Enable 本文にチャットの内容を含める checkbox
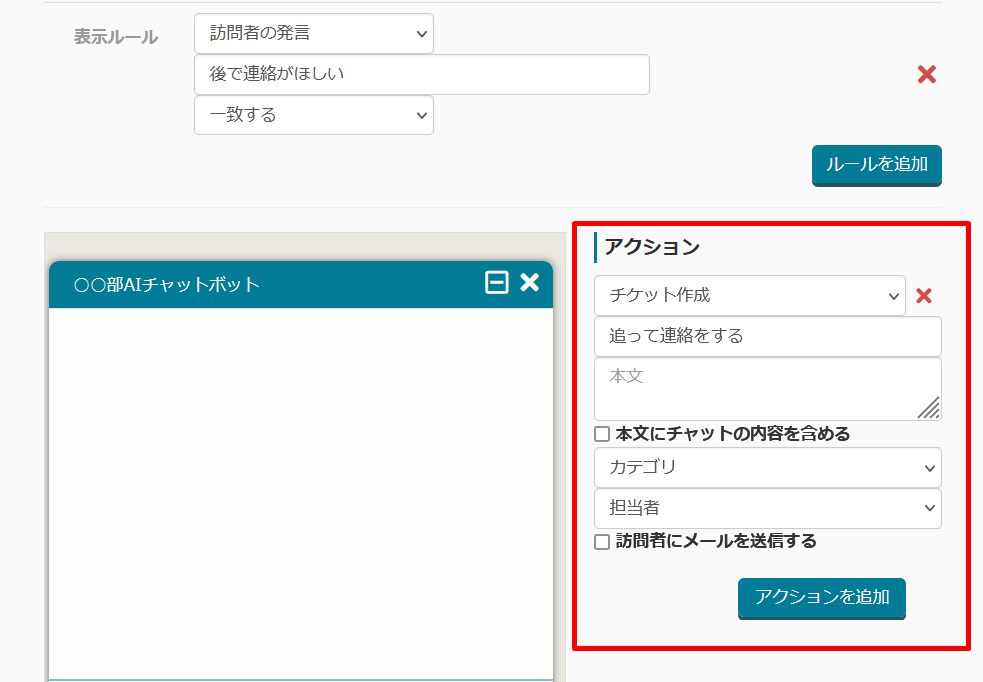Screen dimensions: 983x682 click(602, 434)
